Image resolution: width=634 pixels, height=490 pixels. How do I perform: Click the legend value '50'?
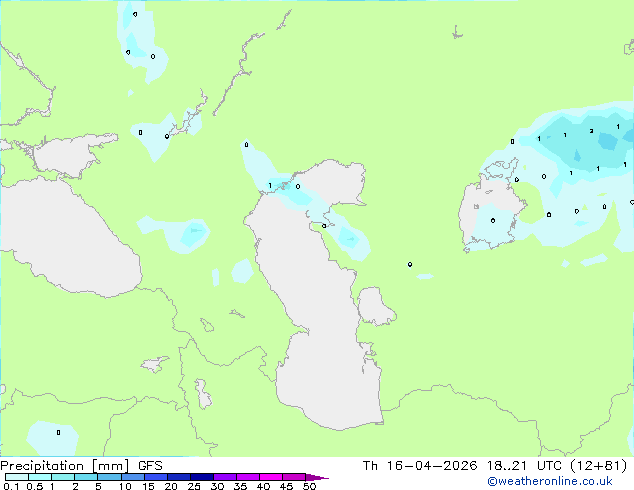309,486
